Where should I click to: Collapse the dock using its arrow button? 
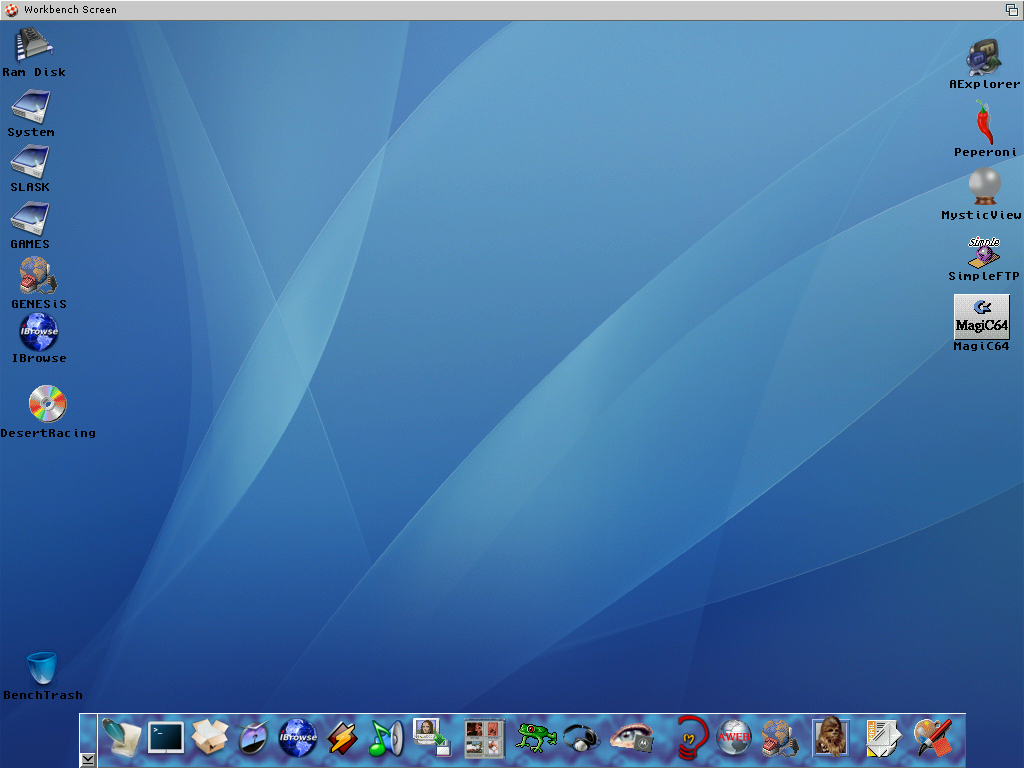[x=88, y=759]
